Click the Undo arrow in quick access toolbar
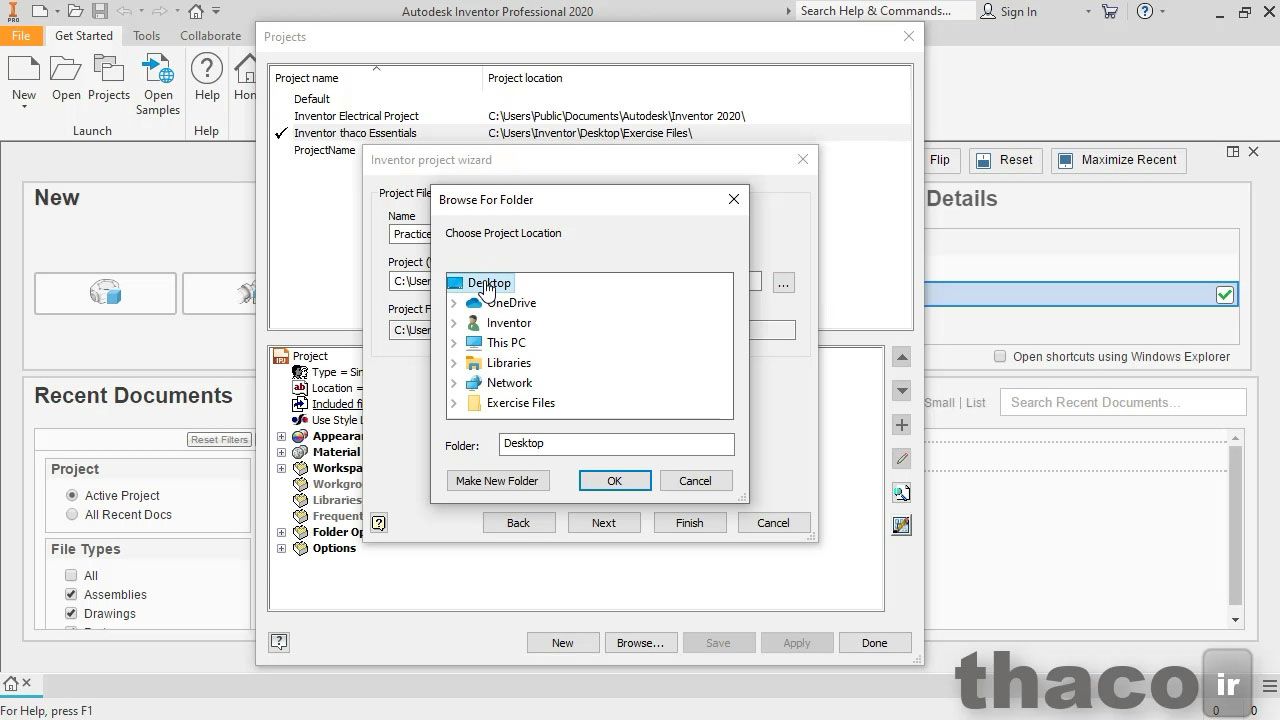Image resolution: width=1280 pixels, height=720 pixels. click(124, 12)
